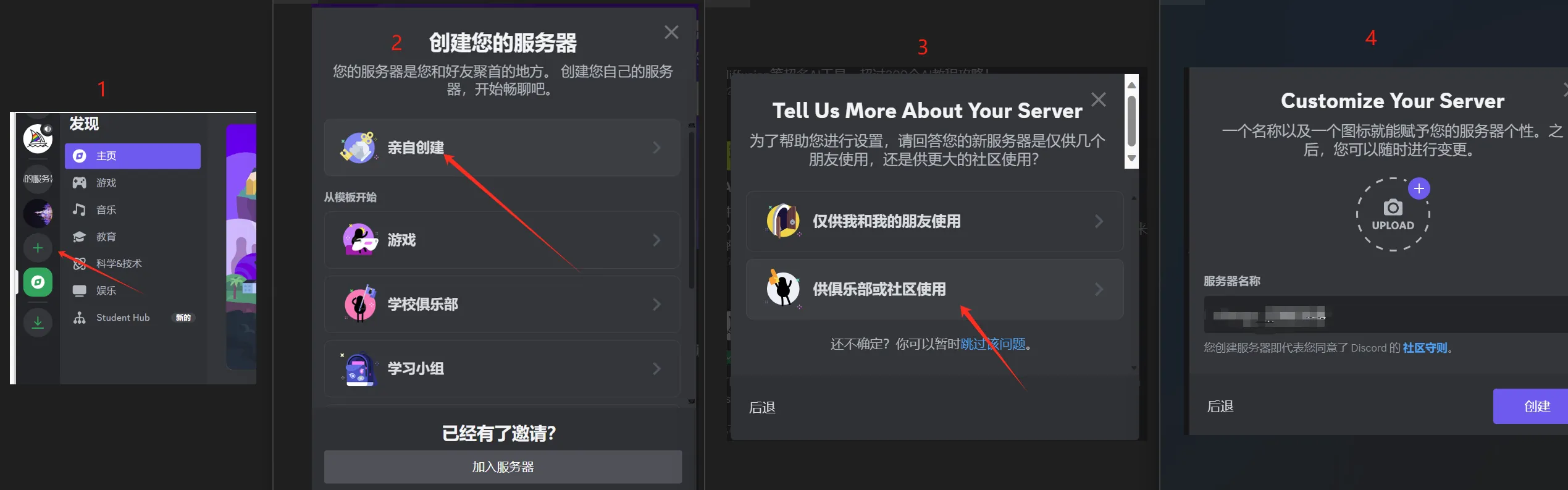Select the sailboat server avatar
The image size is (1568, 490).
point(38,138)
